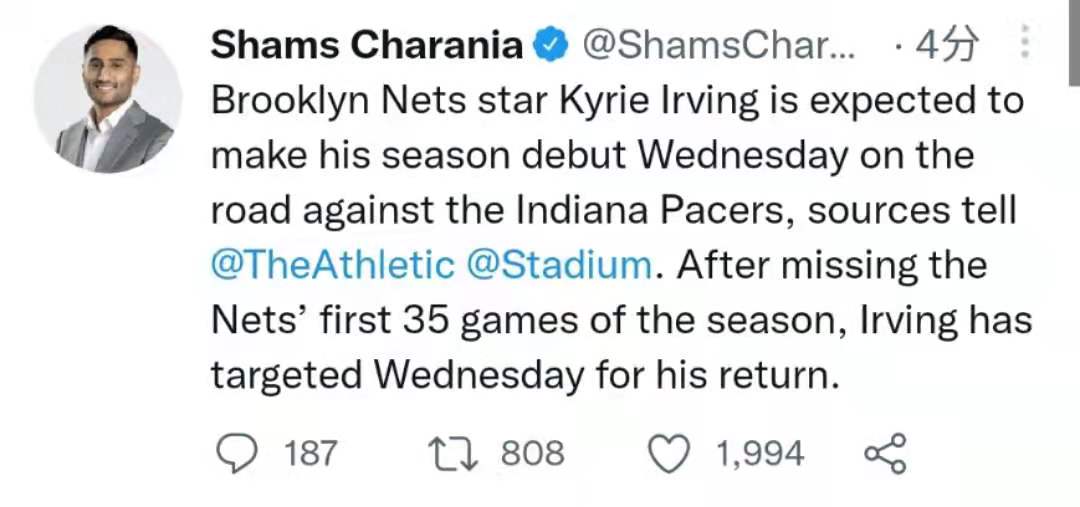1080x507 pixels.
Task: Open Shams Charania's profile picture
Action: click(108, 98)
